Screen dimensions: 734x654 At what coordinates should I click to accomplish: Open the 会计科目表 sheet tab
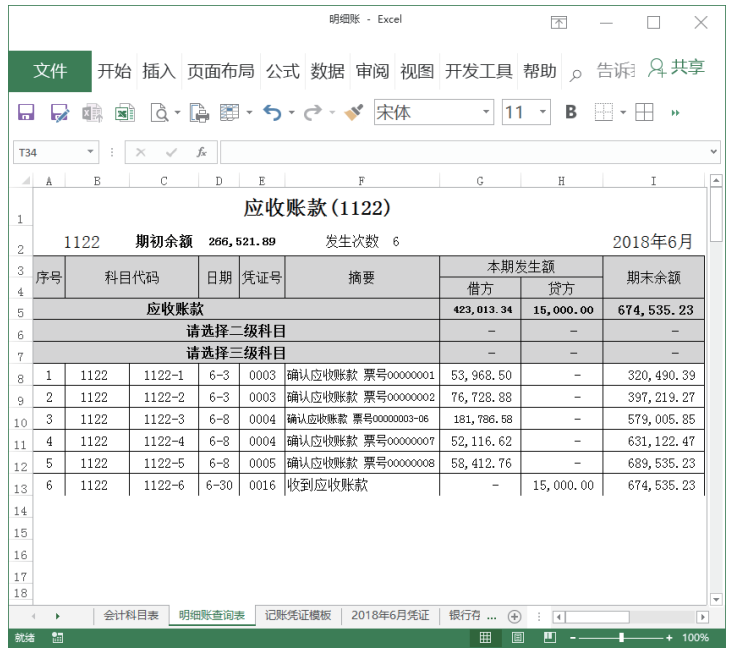pyautogui.click(x=131, y=615)
